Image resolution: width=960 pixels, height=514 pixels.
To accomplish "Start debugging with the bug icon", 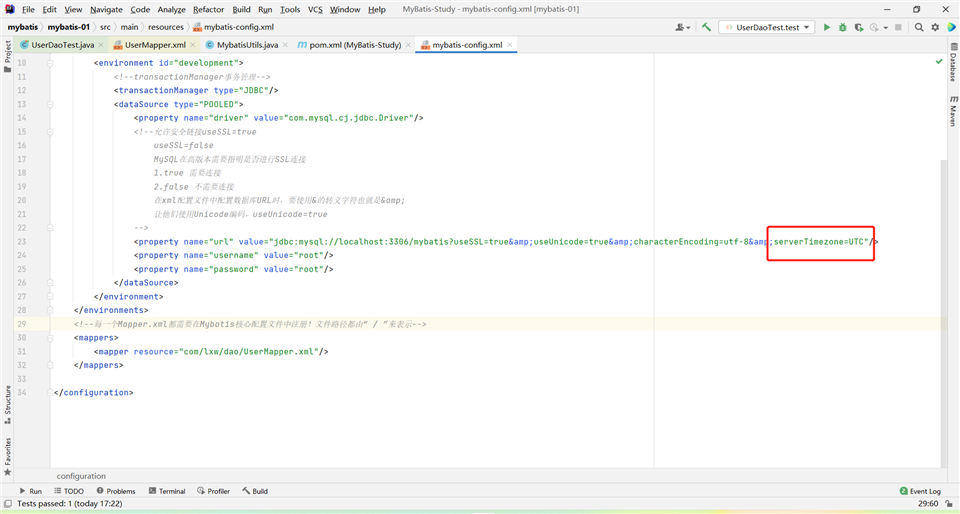I will tap(842, 27).
